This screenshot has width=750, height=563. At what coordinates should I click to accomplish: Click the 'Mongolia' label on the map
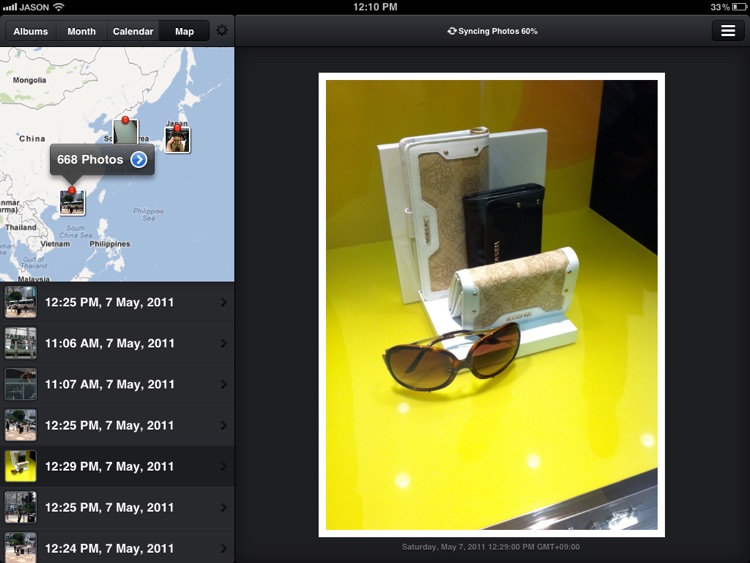[30, 80]
